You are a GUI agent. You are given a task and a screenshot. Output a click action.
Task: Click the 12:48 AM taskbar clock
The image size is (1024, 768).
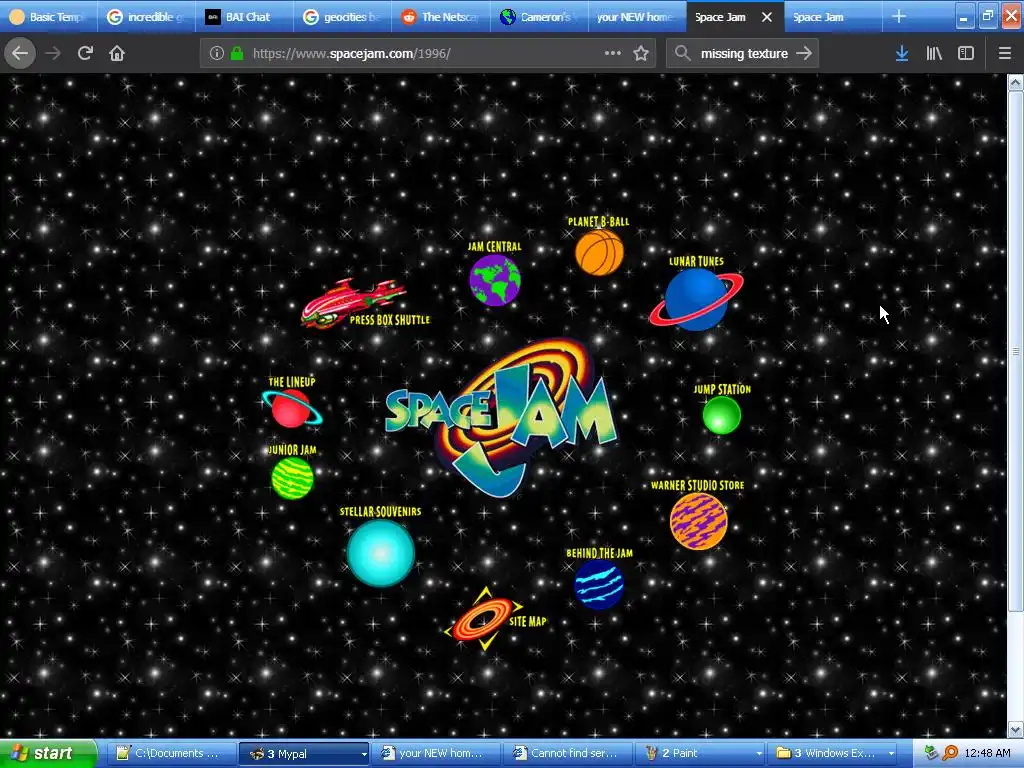coord(987,754)
